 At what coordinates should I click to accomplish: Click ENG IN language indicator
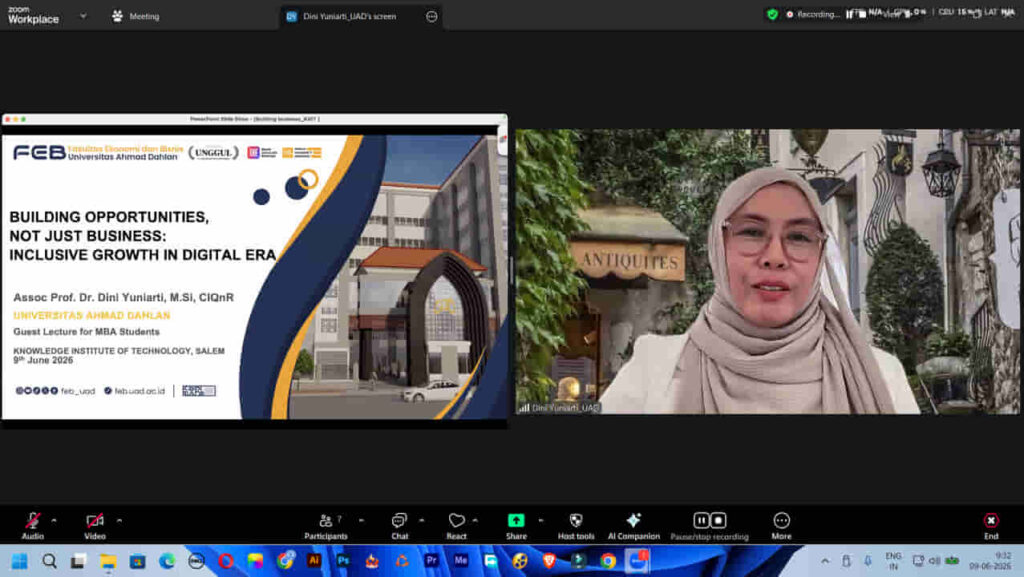893,561
